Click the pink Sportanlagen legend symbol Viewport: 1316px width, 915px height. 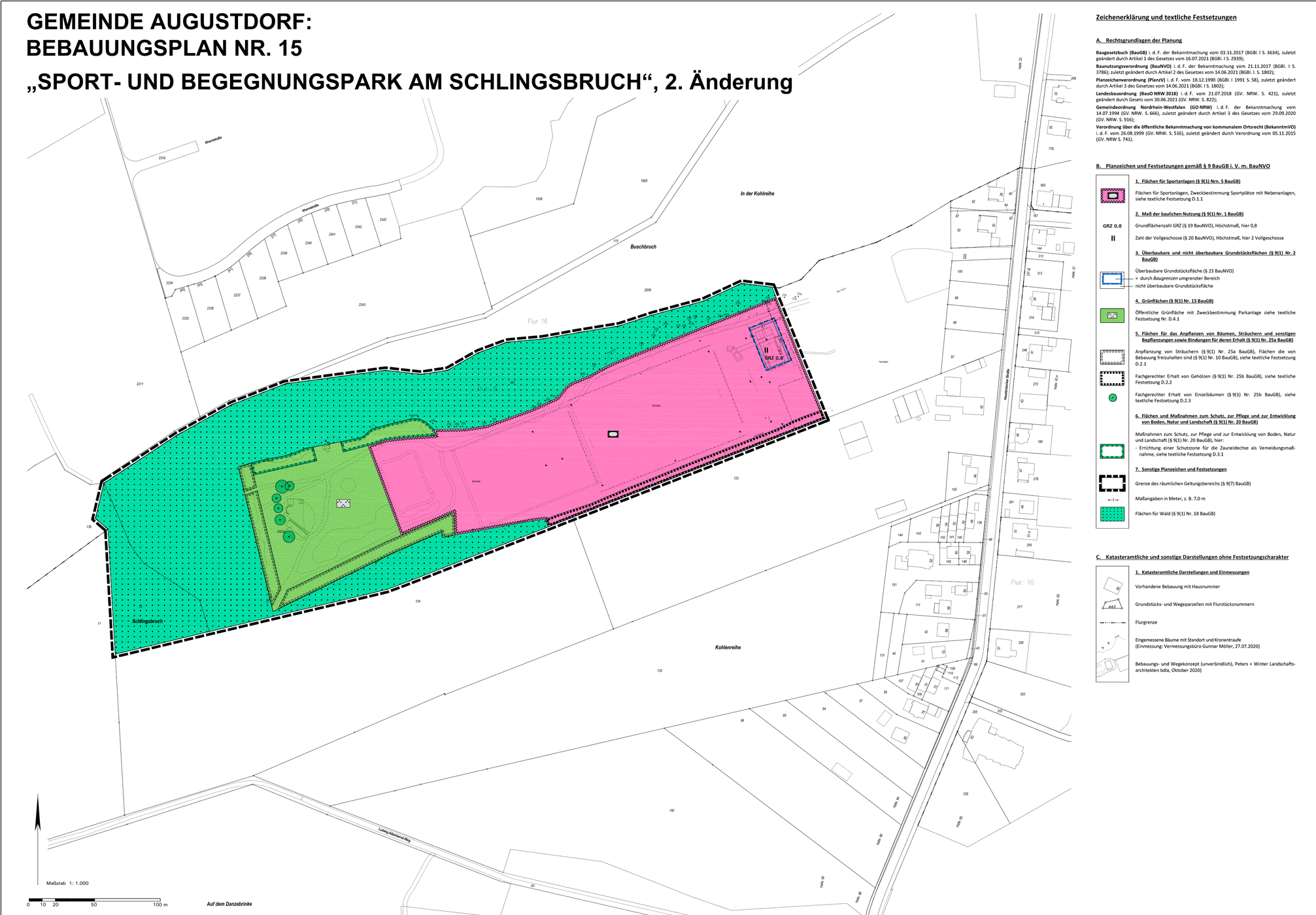pos(1112,195)
